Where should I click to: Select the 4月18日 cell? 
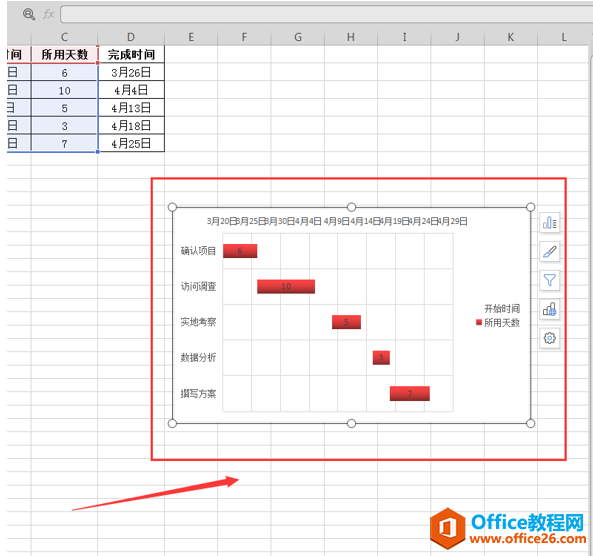click(131, 126)
